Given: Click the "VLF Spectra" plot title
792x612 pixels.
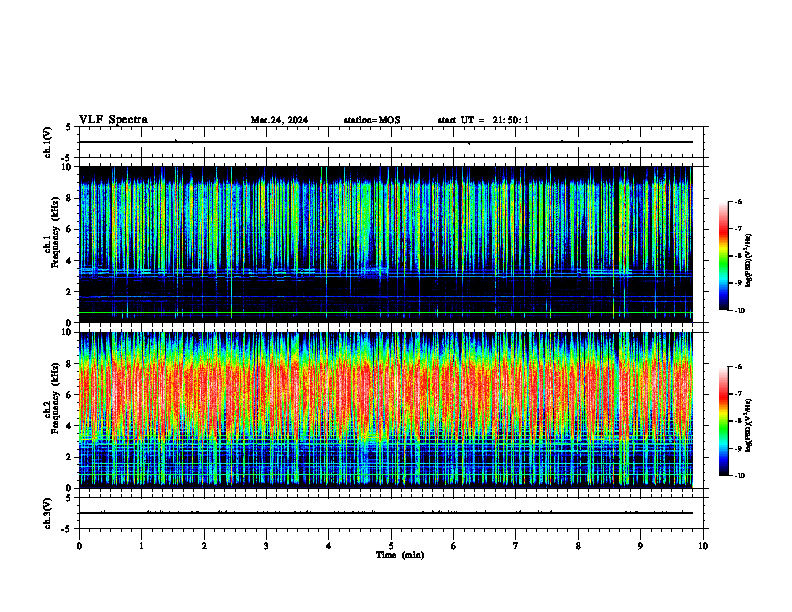Looking at the screenshot, I should pos(113,120).
